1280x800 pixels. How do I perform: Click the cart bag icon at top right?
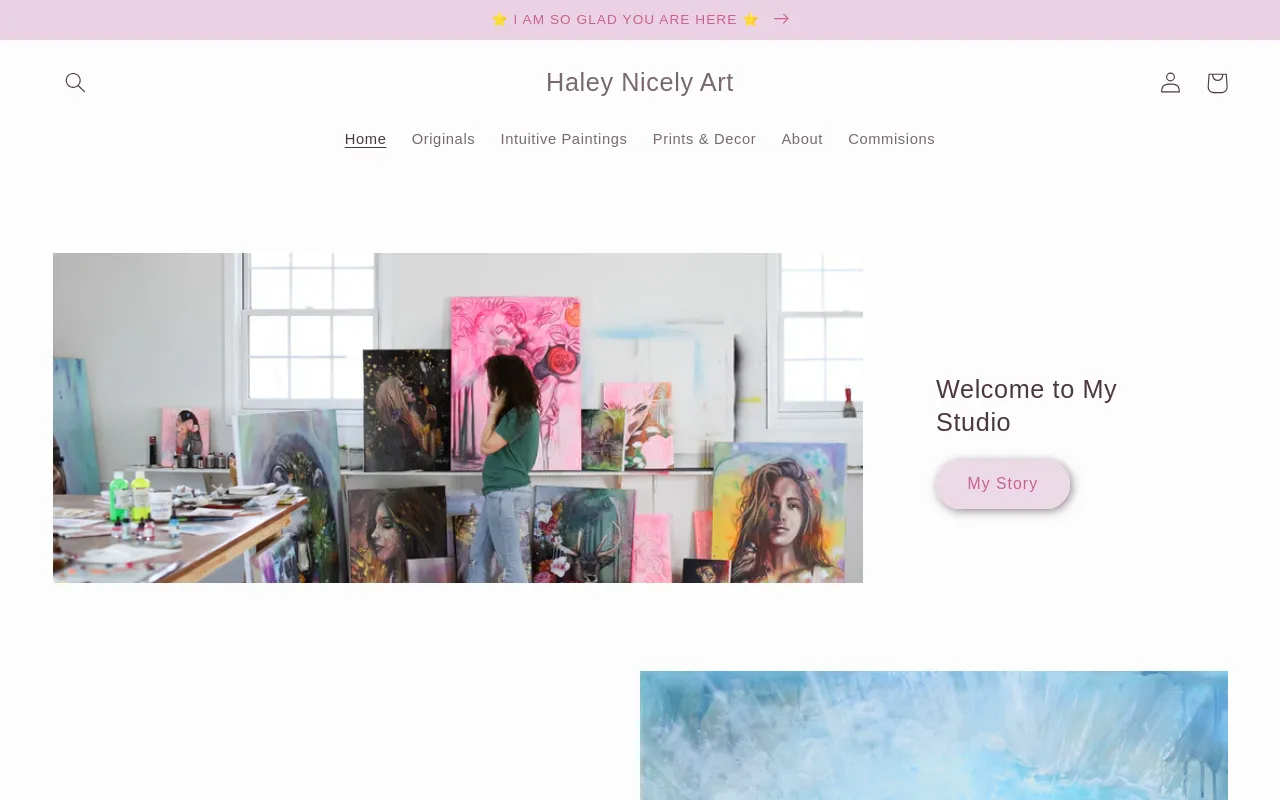[x=1216, y=82]
